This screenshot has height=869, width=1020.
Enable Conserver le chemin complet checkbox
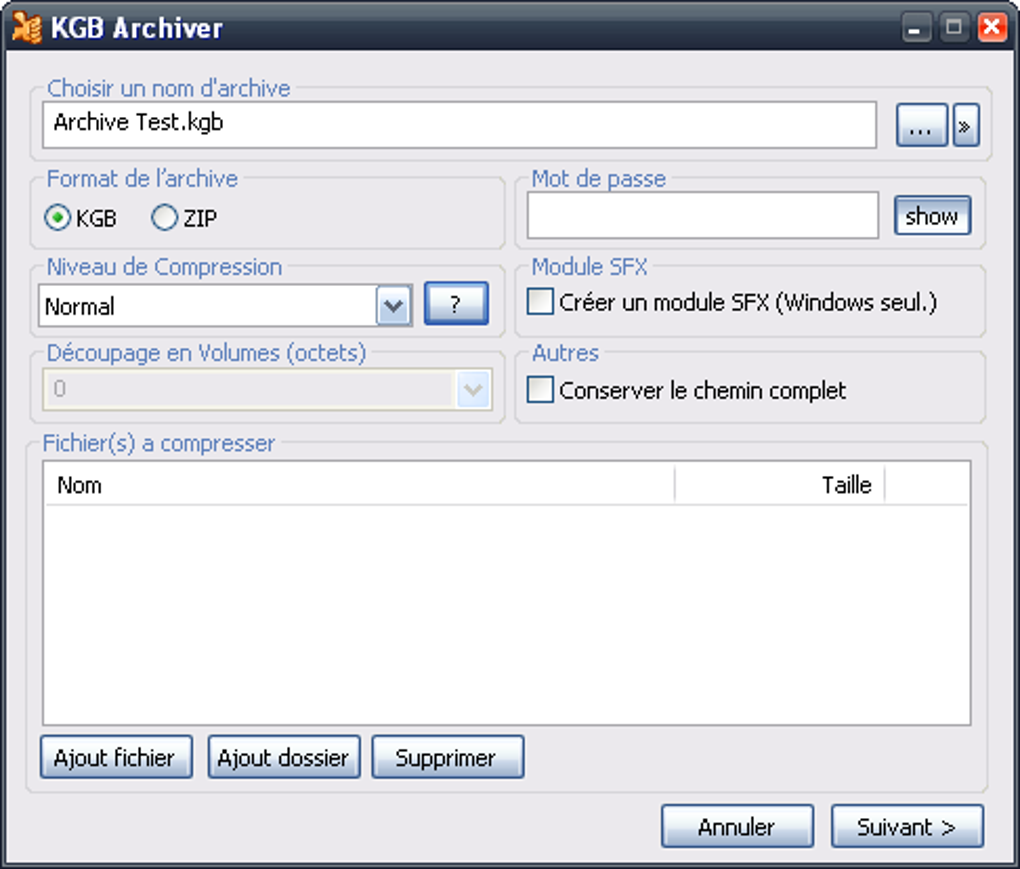[x=540, y=390]
